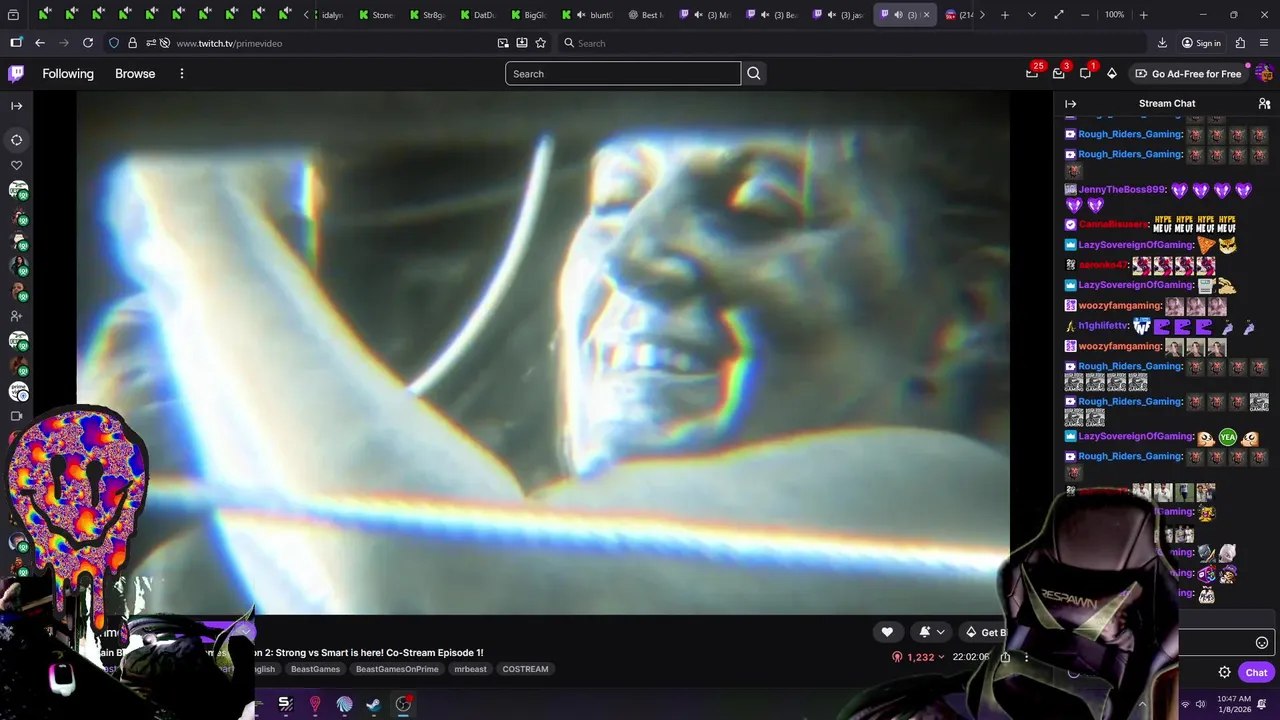This screenshot has width=1280, height=720.
Task: Click Go Ad-Free for Free
Action: point(1188,74)
